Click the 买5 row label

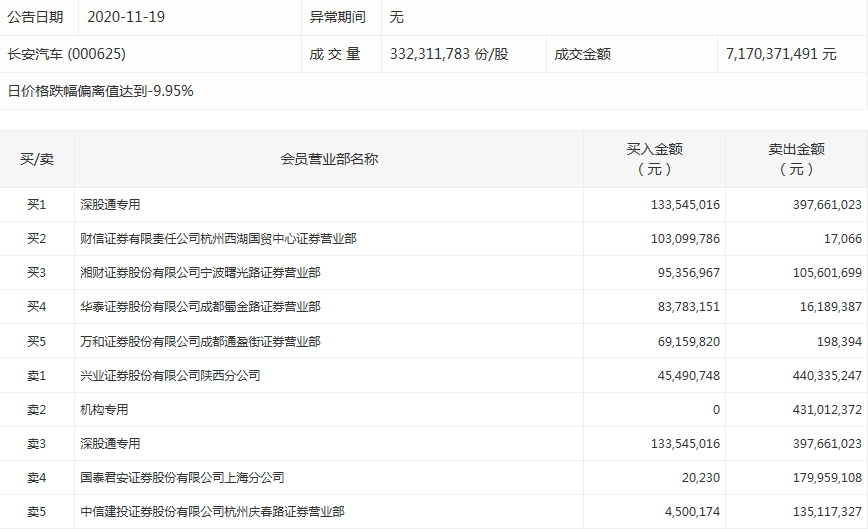point(37,342)
